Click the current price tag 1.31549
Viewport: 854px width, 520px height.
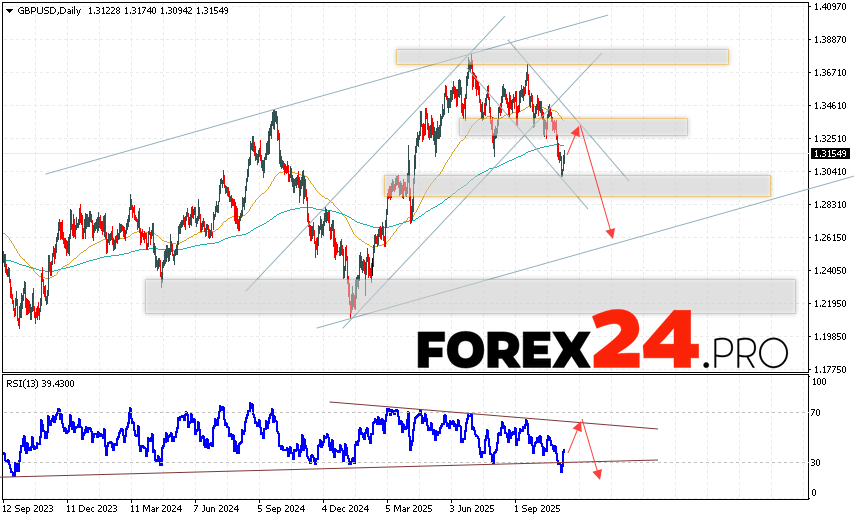click(830, 154)
